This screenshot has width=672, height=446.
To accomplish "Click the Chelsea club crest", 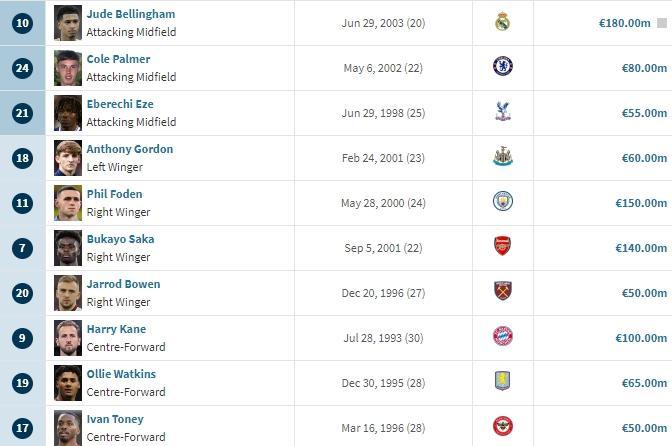I will tap(502, 67).
